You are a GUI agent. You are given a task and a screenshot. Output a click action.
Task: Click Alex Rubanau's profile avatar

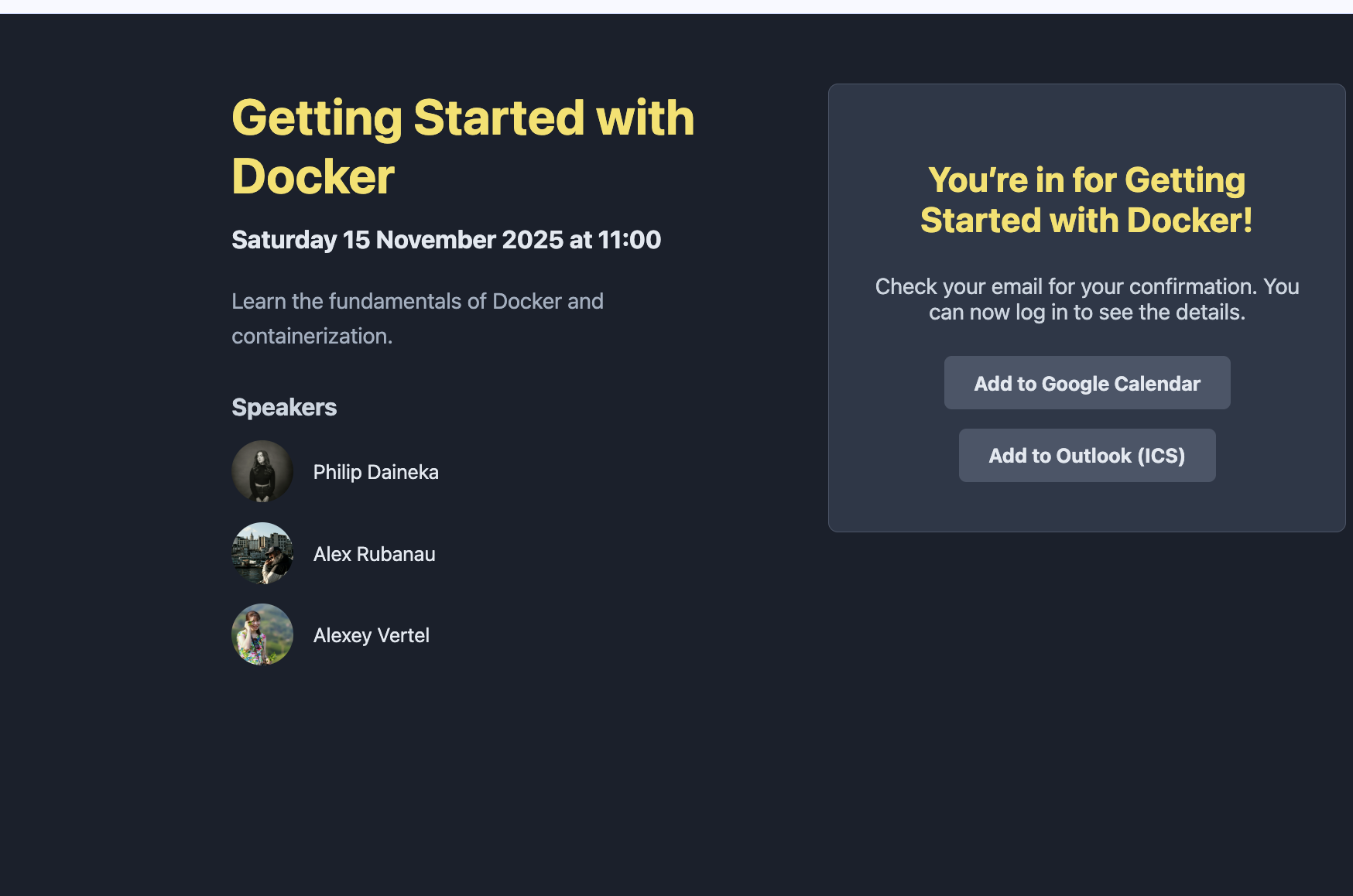point(262,553)
